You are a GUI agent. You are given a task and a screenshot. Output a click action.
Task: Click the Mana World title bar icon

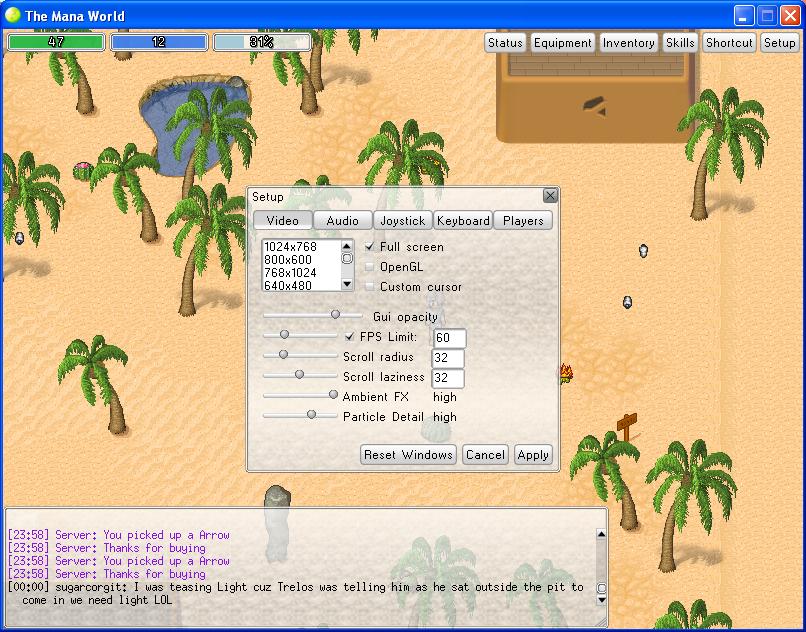pyautogui.click(x=12, y=15)
